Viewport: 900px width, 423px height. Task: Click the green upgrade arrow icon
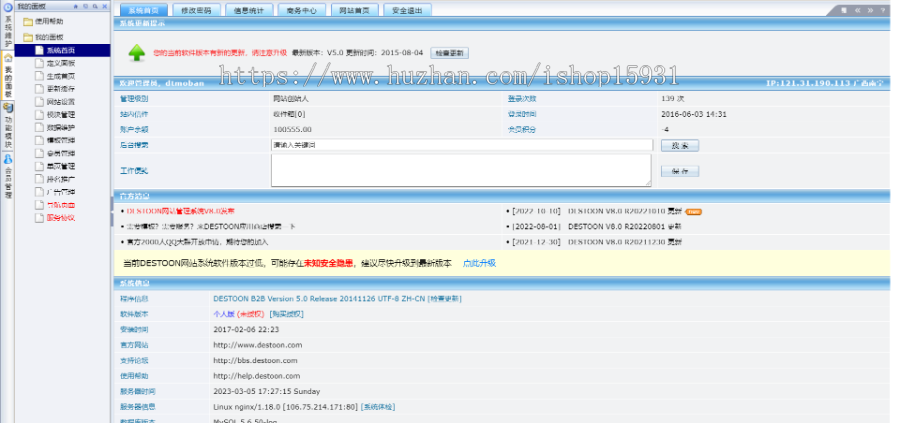137,53
